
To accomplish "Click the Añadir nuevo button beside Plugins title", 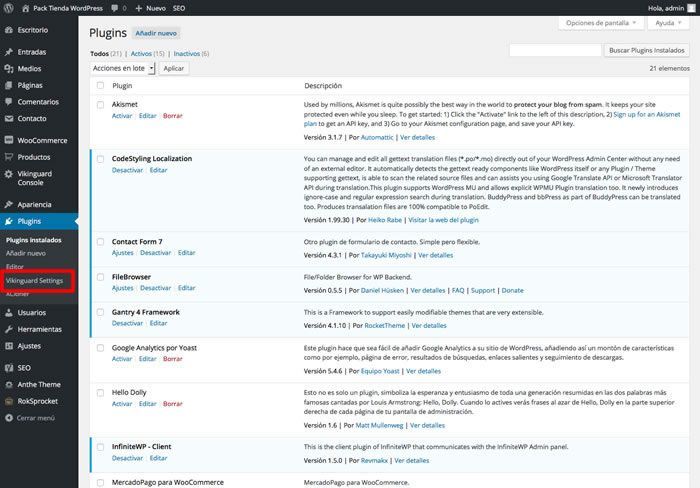I will pos(156,33).
